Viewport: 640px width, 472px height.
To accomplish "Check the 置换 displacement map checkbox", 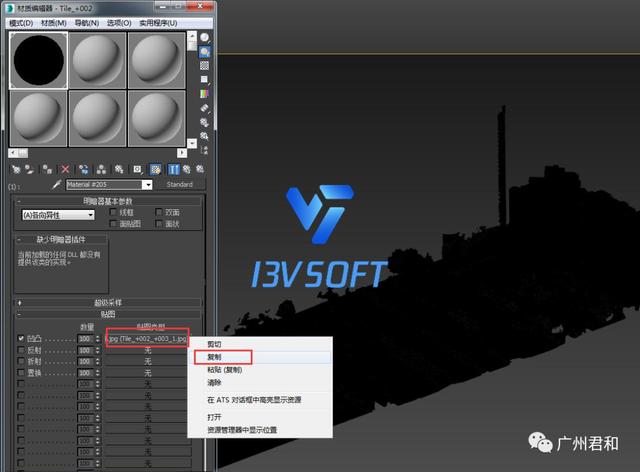I will tap(21, 372).
